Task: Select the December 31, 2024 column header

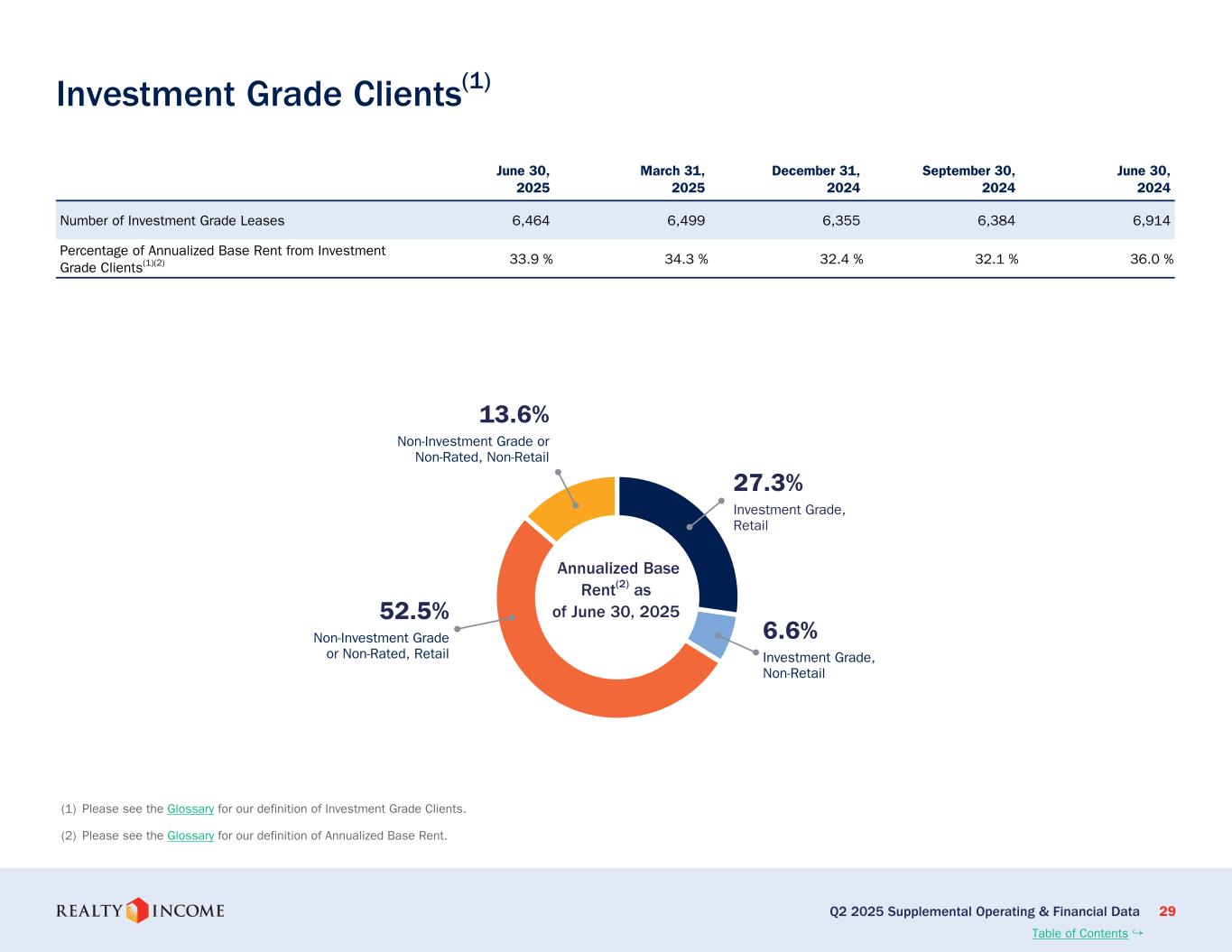Action: 816,179
